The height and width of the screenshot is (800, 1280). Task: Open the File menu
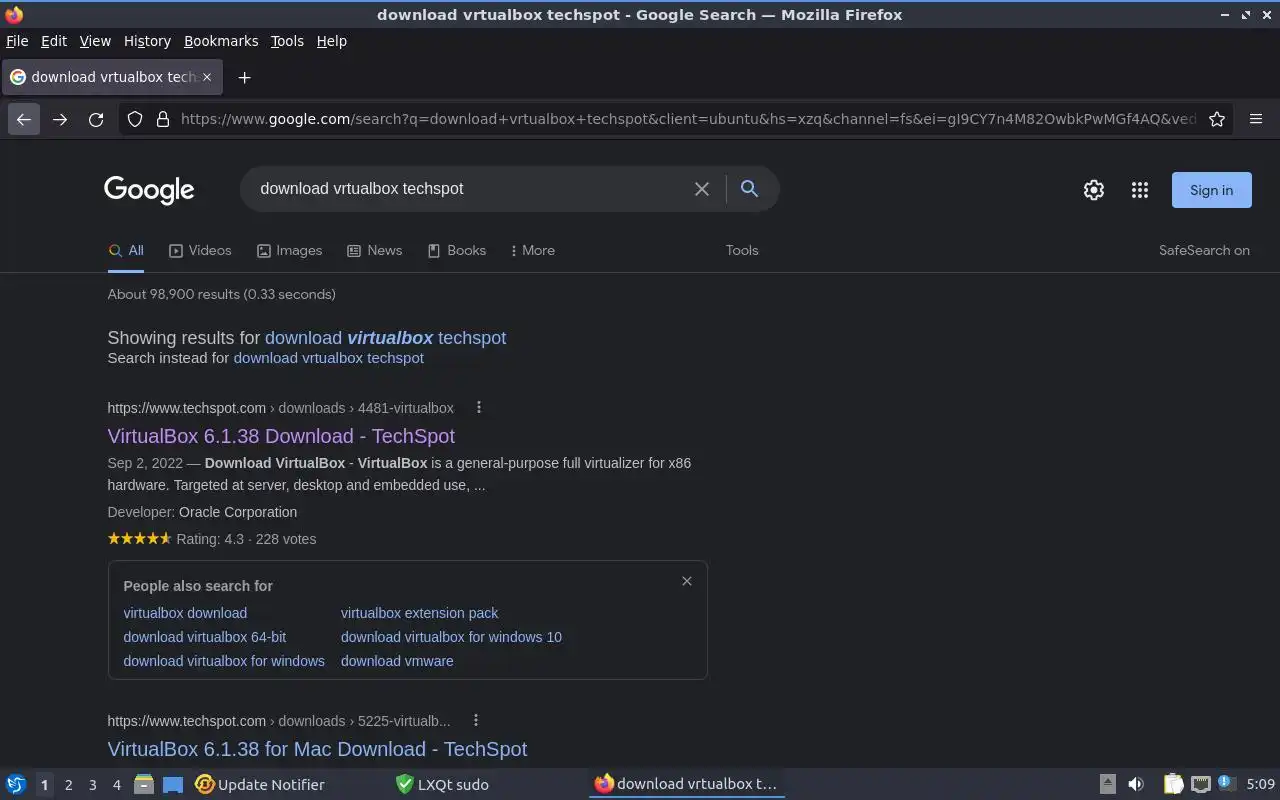click(17, 41)
